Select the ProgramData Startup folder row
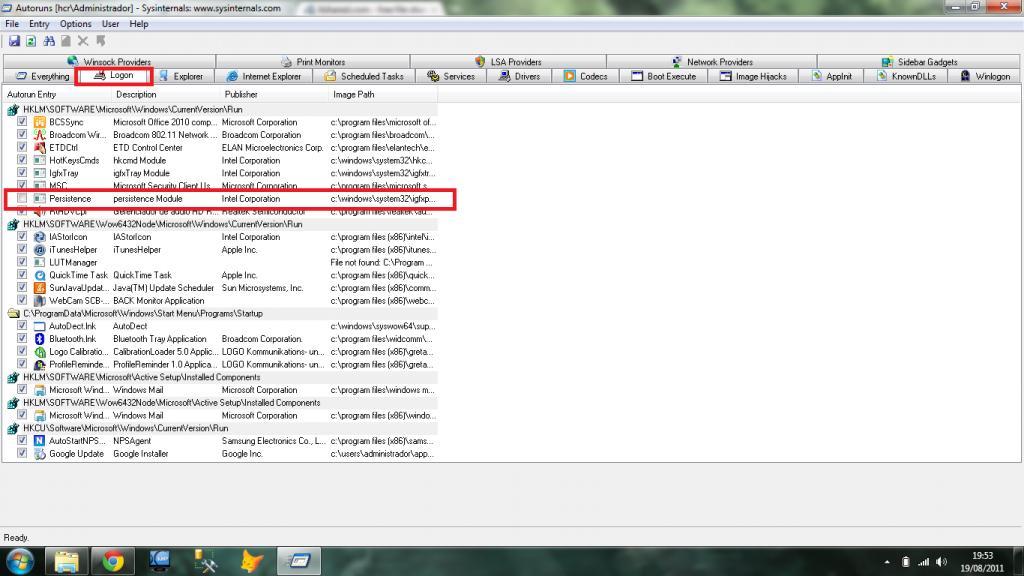 coord(221,313)
